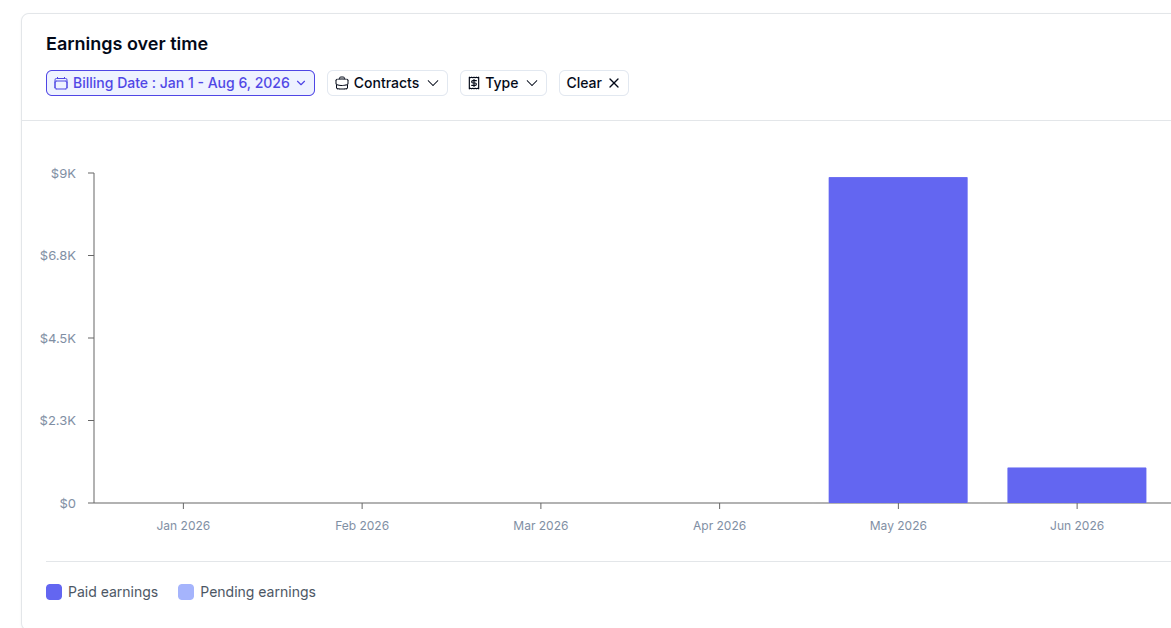Click the Mar 2026 axis label
The width and height of the screenshot is (1171, 628).
[541, 526]
